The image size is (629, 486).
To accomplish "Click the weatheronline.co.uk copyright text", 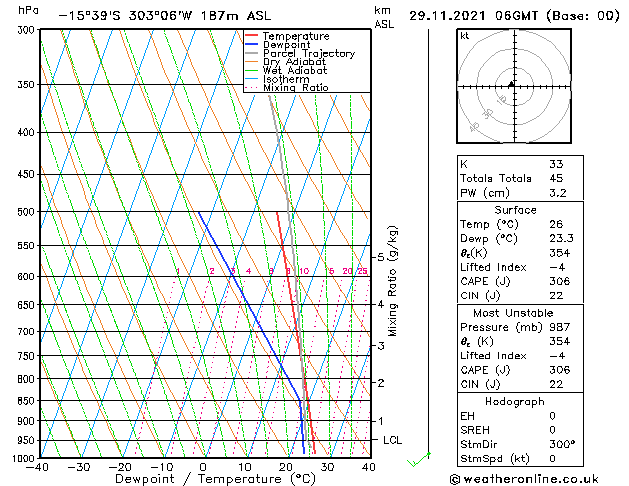I will click(x=524, y=479).
